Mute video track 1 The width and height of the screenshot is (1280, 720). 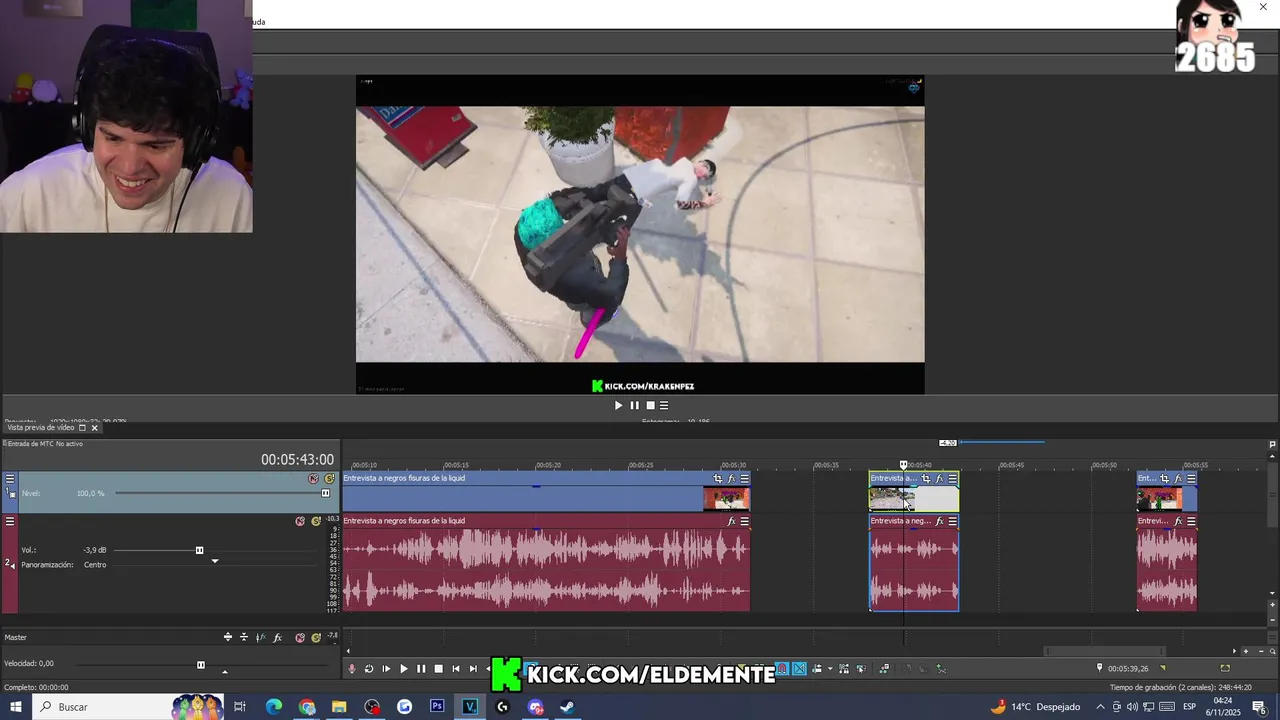point(314,479)
